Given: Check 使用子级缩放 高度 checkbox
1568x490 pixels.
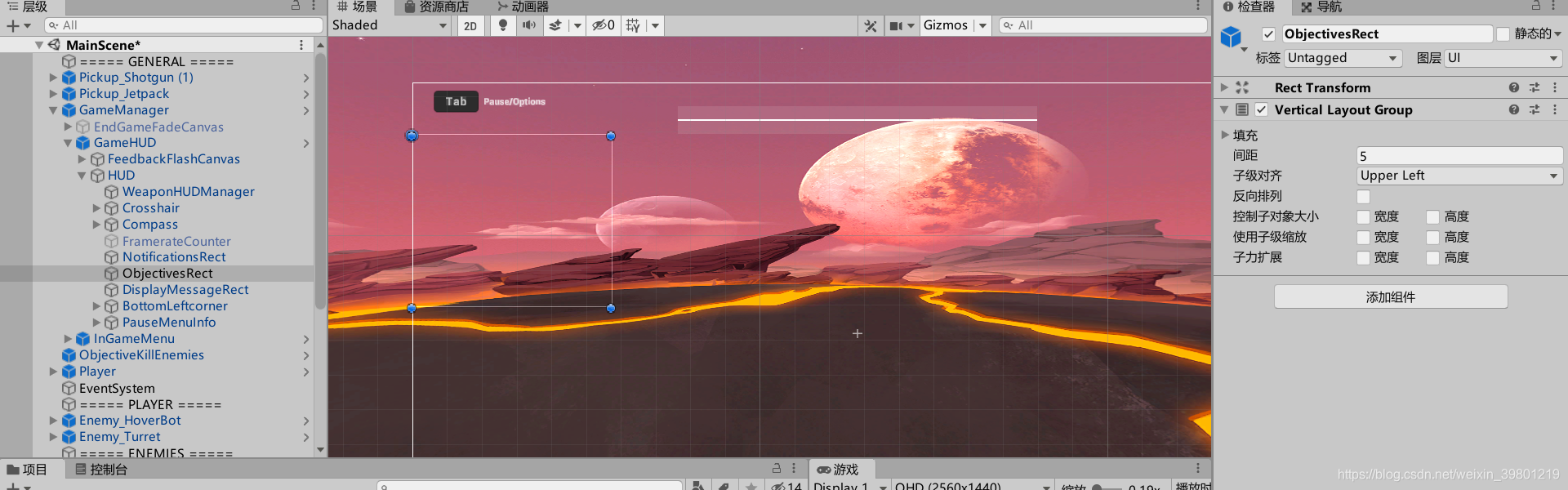Looking at the screenshot, I should click(x=1432, y=238).
